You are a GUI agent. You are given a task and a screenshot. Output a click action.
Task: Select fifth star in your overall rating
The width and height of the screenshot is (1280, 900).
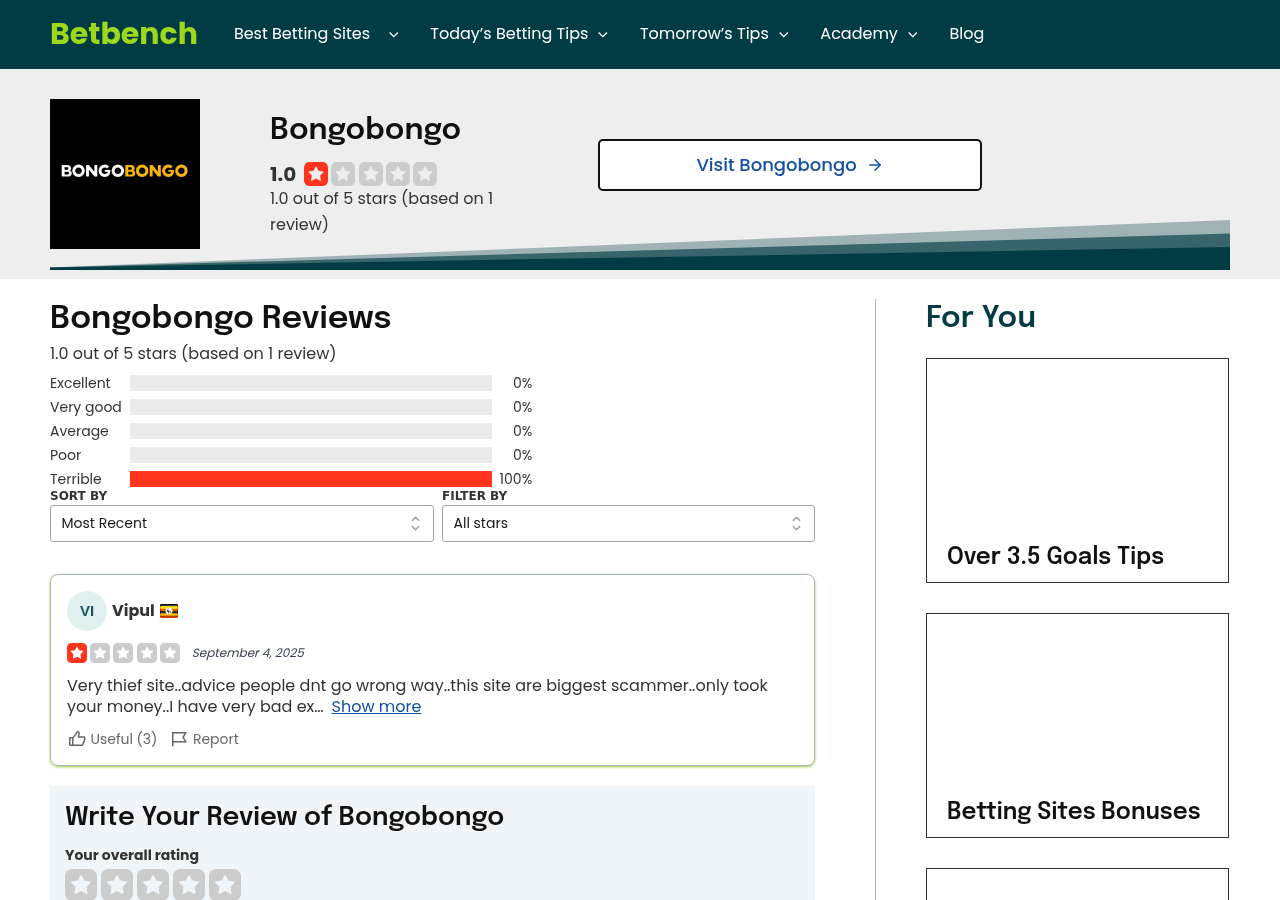225,885
